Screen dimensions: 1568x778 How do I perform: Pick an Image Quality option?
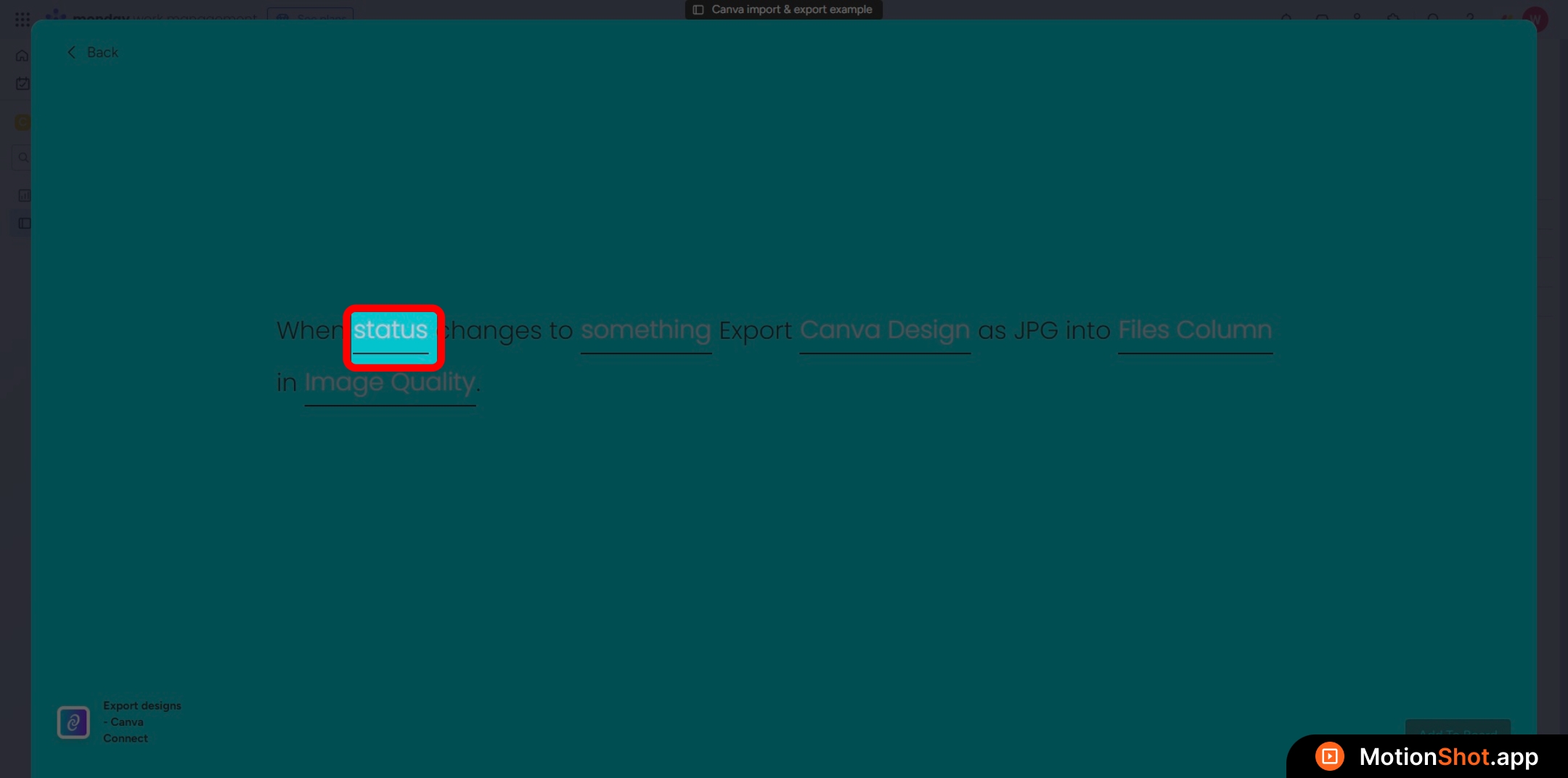[390, 382]
